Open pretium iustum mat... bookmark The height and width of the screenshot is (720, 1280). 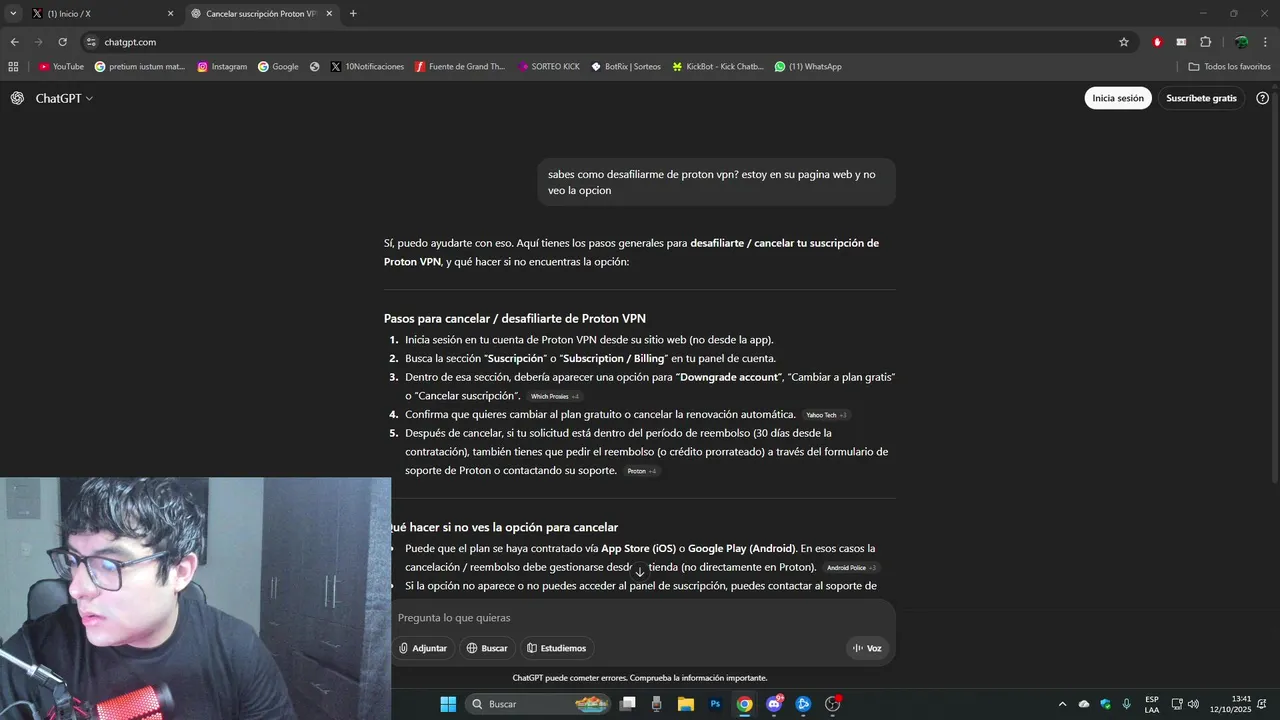click(140, 67)
